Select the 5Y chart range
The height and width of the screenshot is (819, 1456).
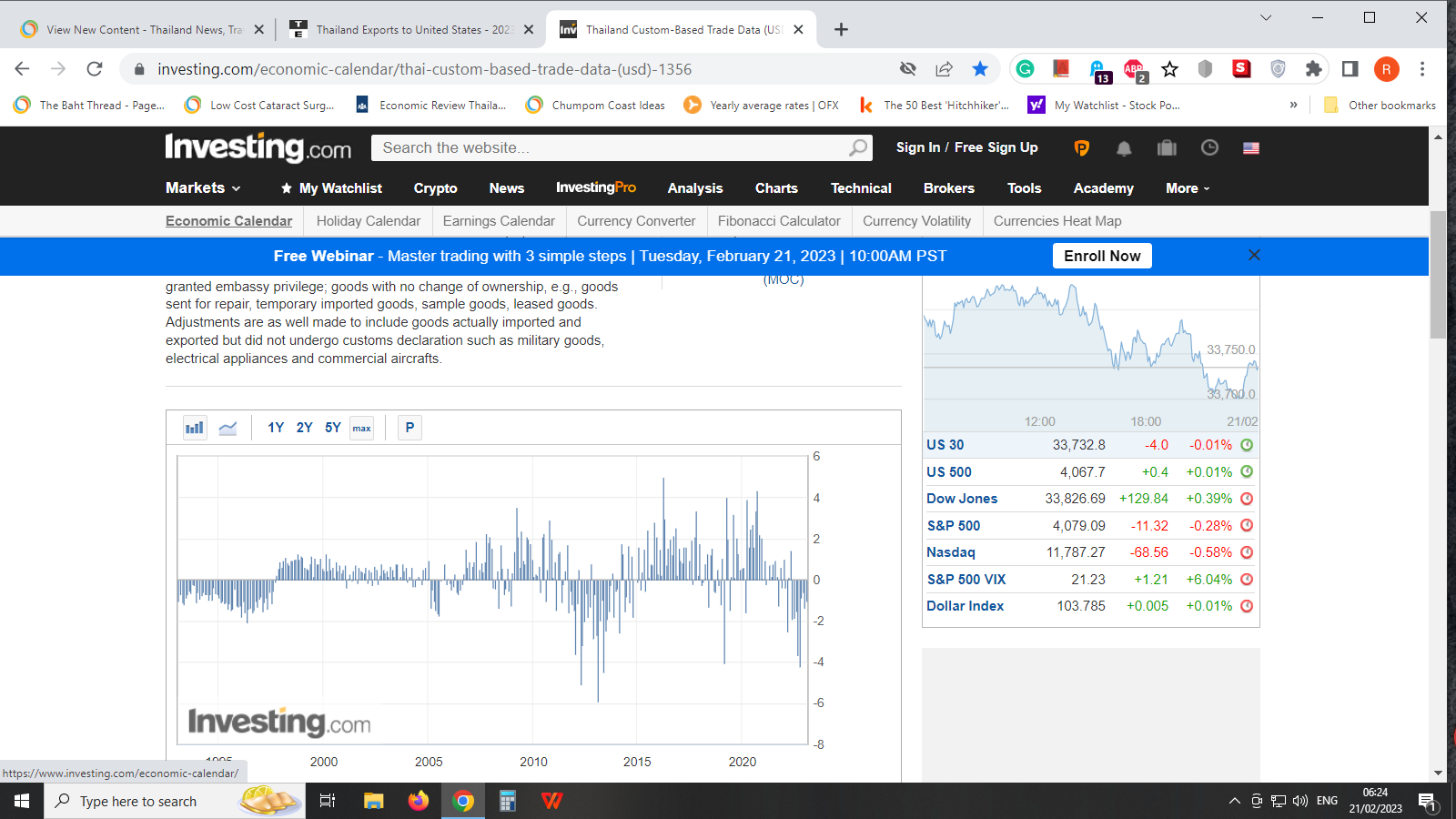pyautogui.click(x=333, y=428)
